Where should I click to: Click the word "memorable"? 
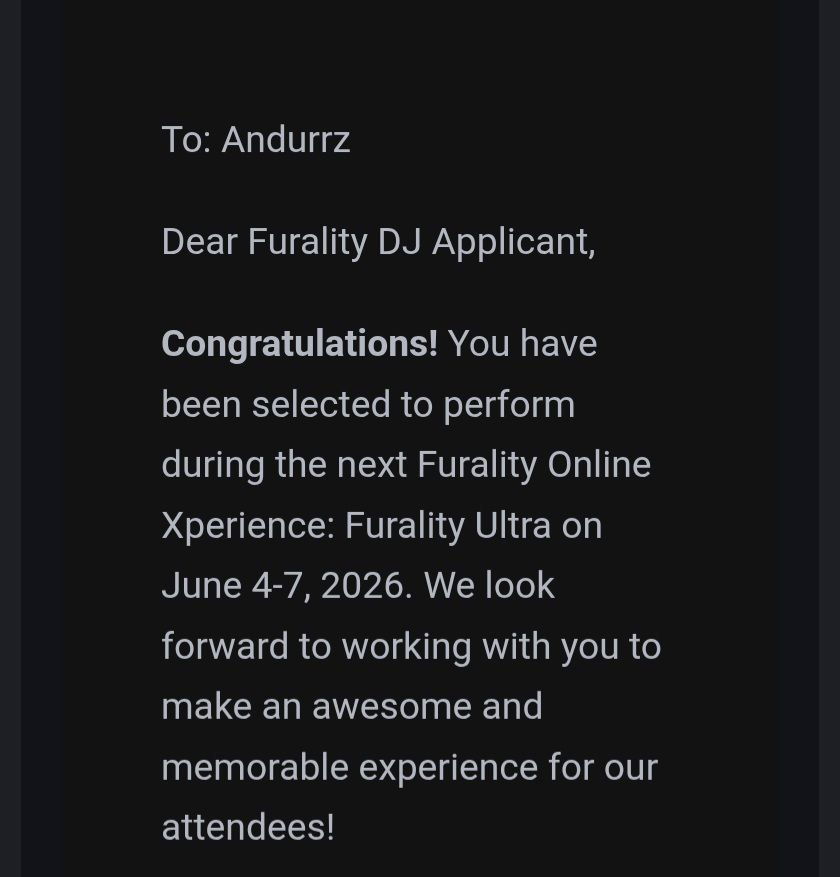pyautogui.click(x=255, y=768)
